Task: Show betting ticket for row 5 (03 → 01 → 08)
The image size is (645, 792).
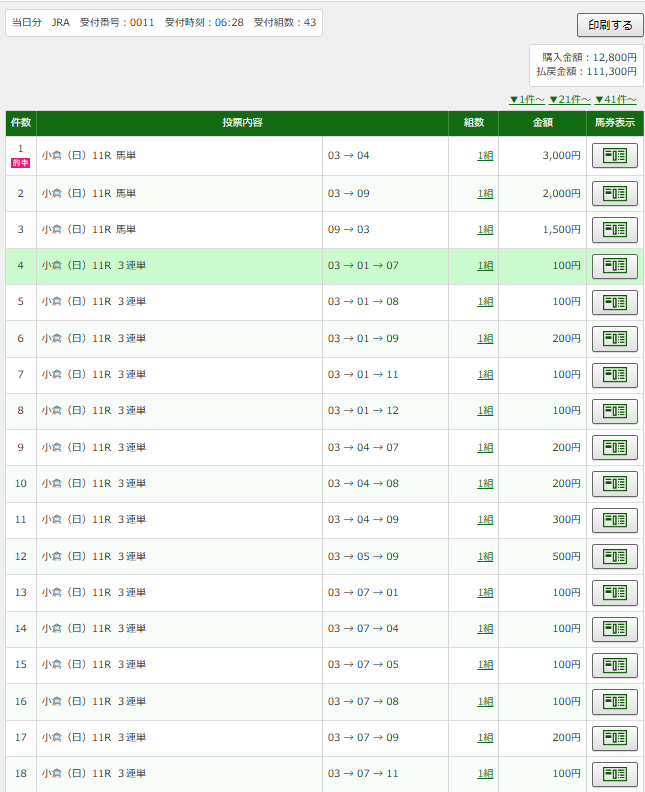Action: 615,302
